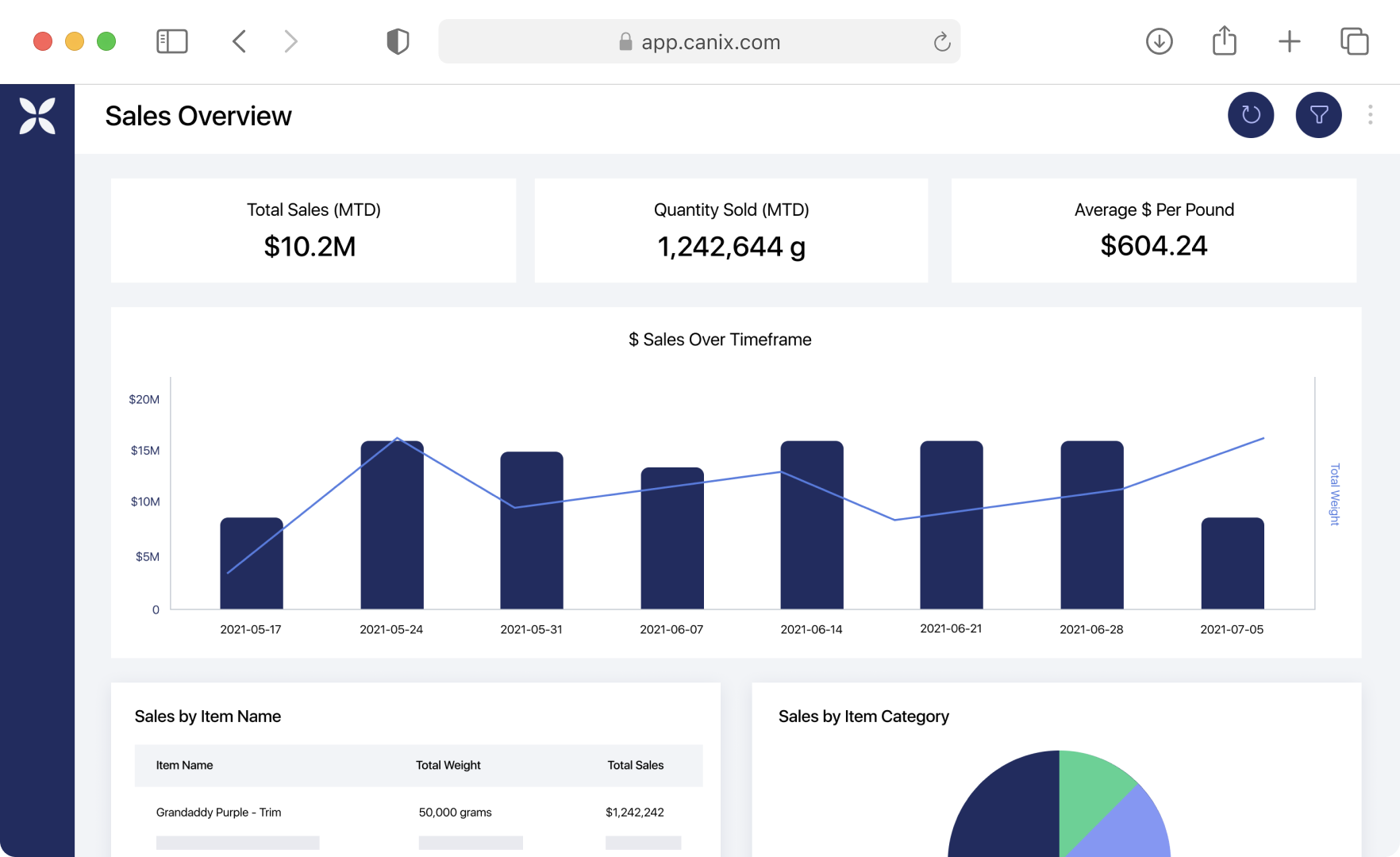Screen dimensions: 1400x857
Task: Click the 2021-06-28 bar
Action: click(x=1092, y=525)
